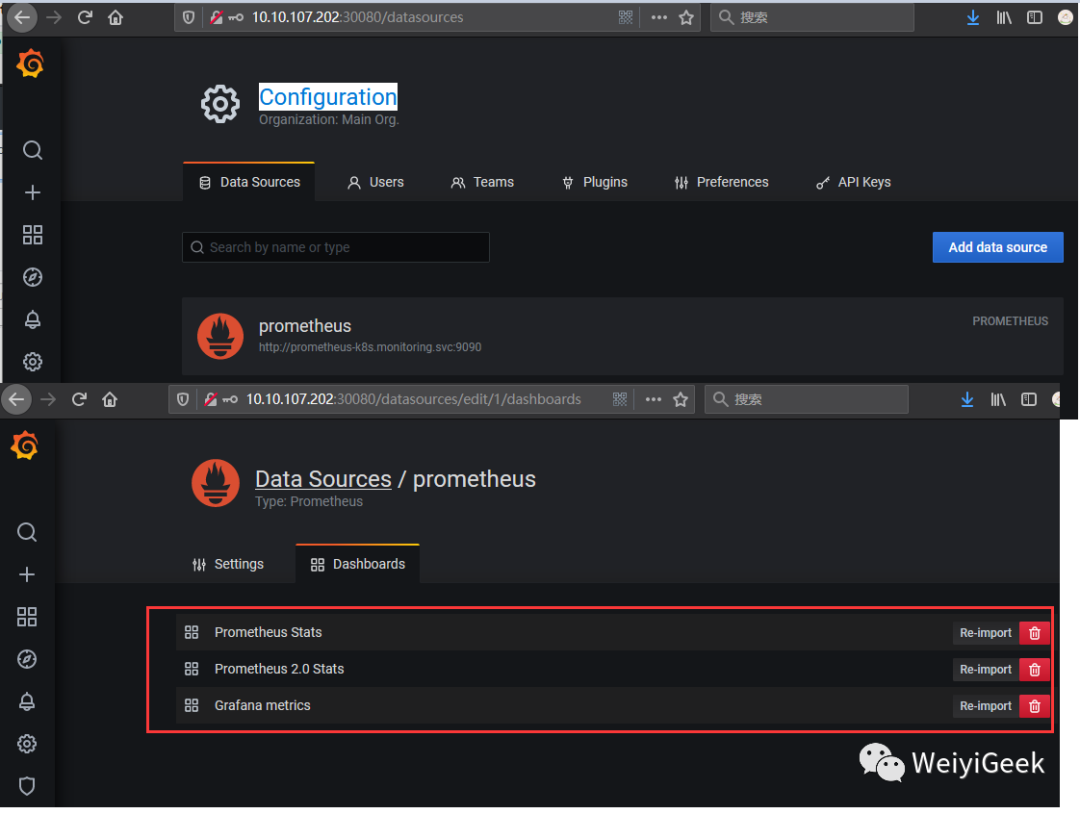Screen dimensions: 1080x814
Task: Focus bottom browser address bar URL
Action: (x=413, y=399)
